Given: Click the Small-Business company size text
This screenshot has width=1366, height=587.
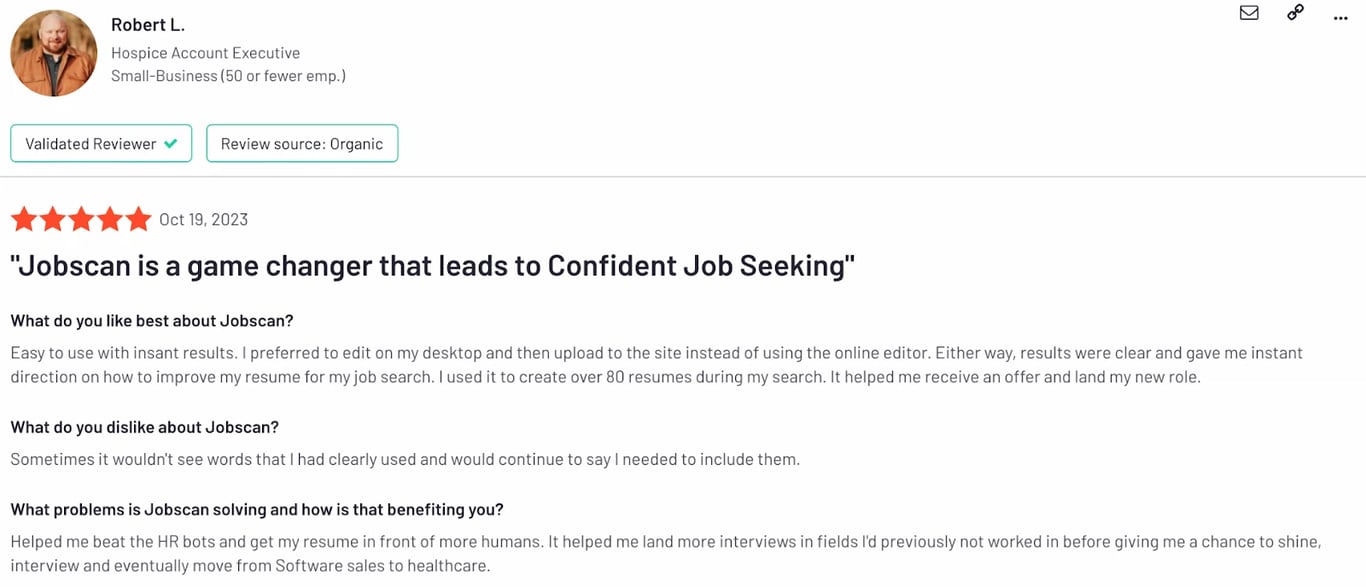Looking at the screenshot, I should (228, 76).
